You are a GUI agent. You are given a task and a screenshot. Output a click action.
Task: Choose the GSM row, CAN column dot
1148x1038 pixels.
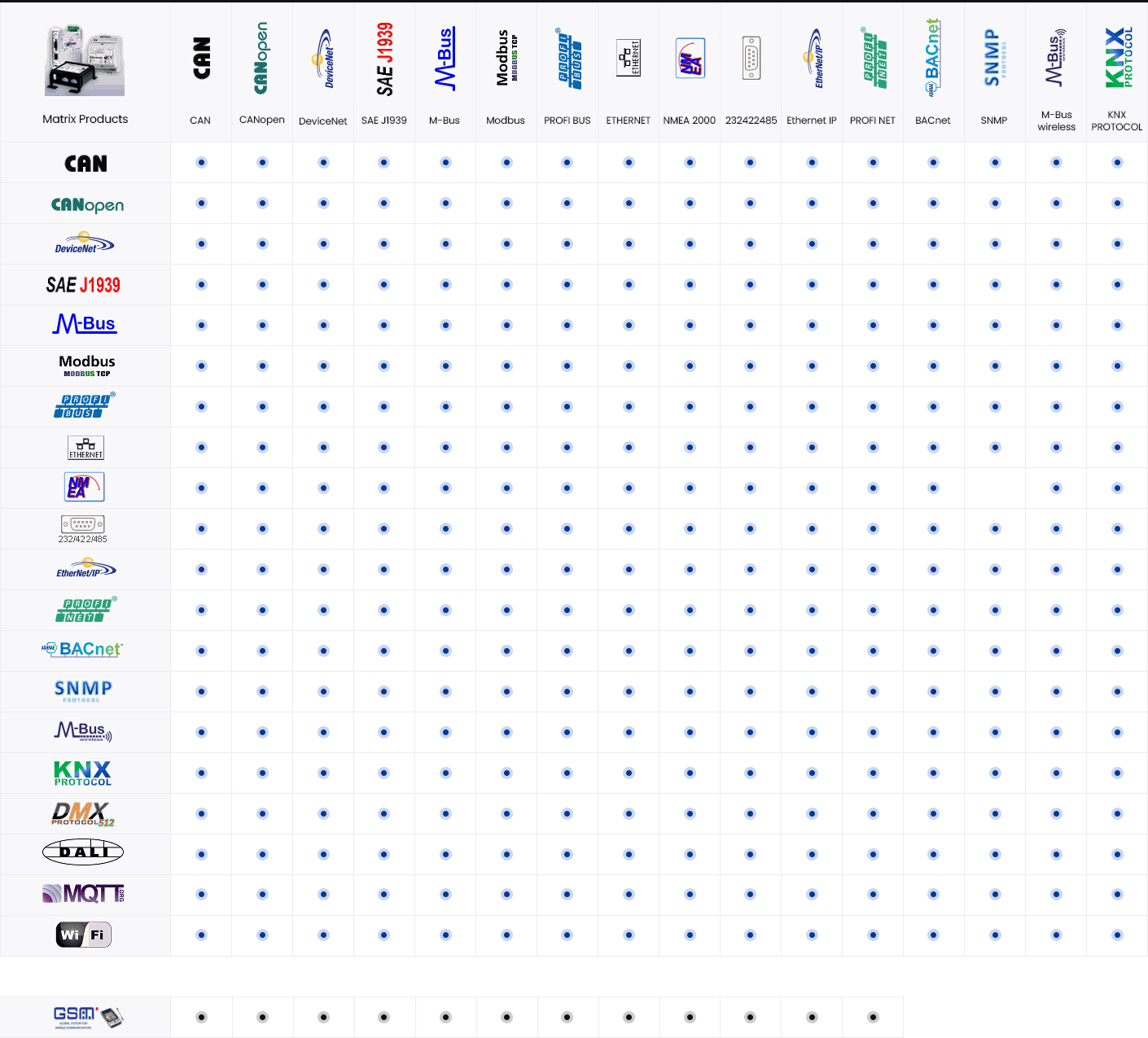[201, 1018]
